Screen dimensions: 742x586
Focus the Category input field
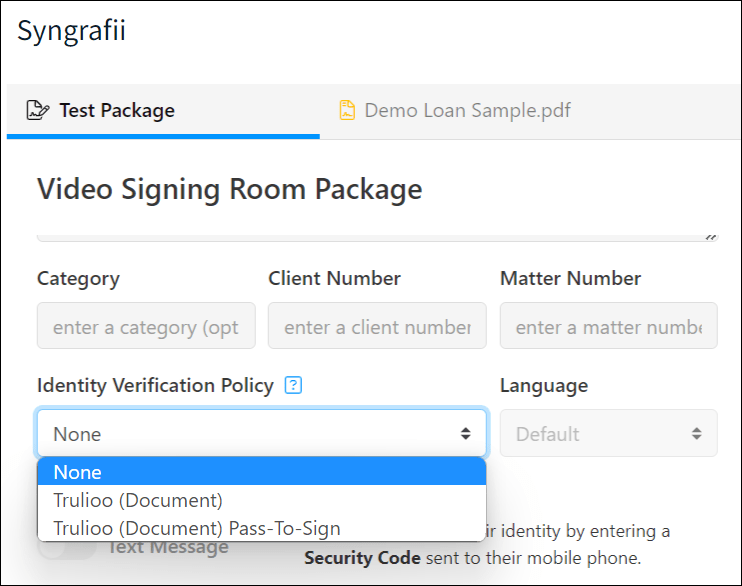146,327
